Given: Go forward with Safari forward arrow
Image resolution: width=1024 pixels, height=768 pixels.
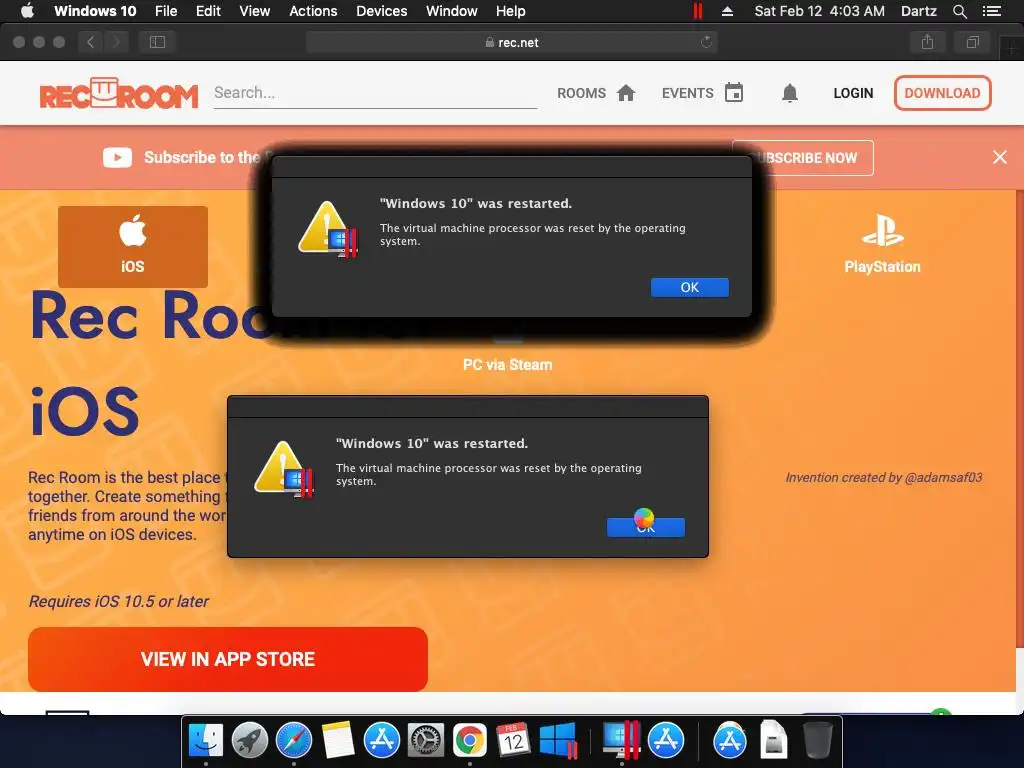Looking at the screenshot, I should tap(116, 42).
